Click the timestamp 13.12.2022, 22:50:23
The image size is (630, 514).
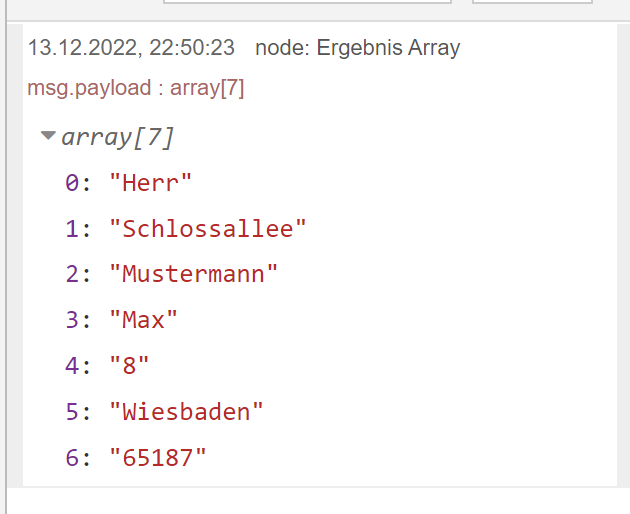(131, 47)
